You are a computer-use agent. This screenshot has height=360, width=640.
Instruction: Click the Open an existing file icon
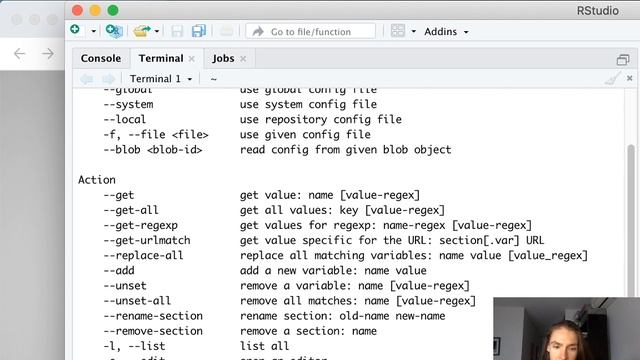142,31
